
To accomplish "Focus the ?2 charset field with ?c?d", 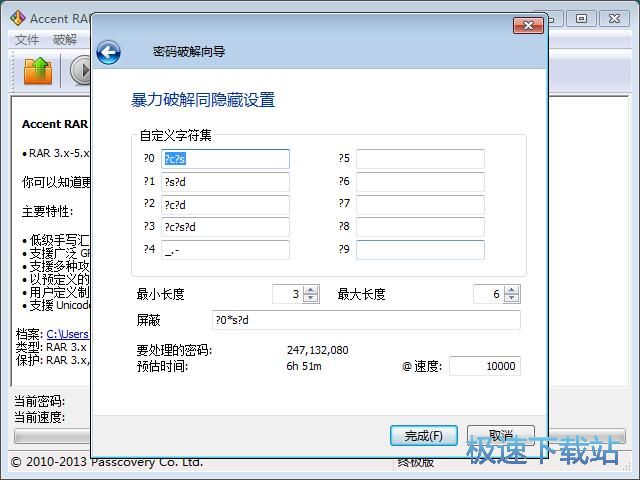I will coord(225,204).
